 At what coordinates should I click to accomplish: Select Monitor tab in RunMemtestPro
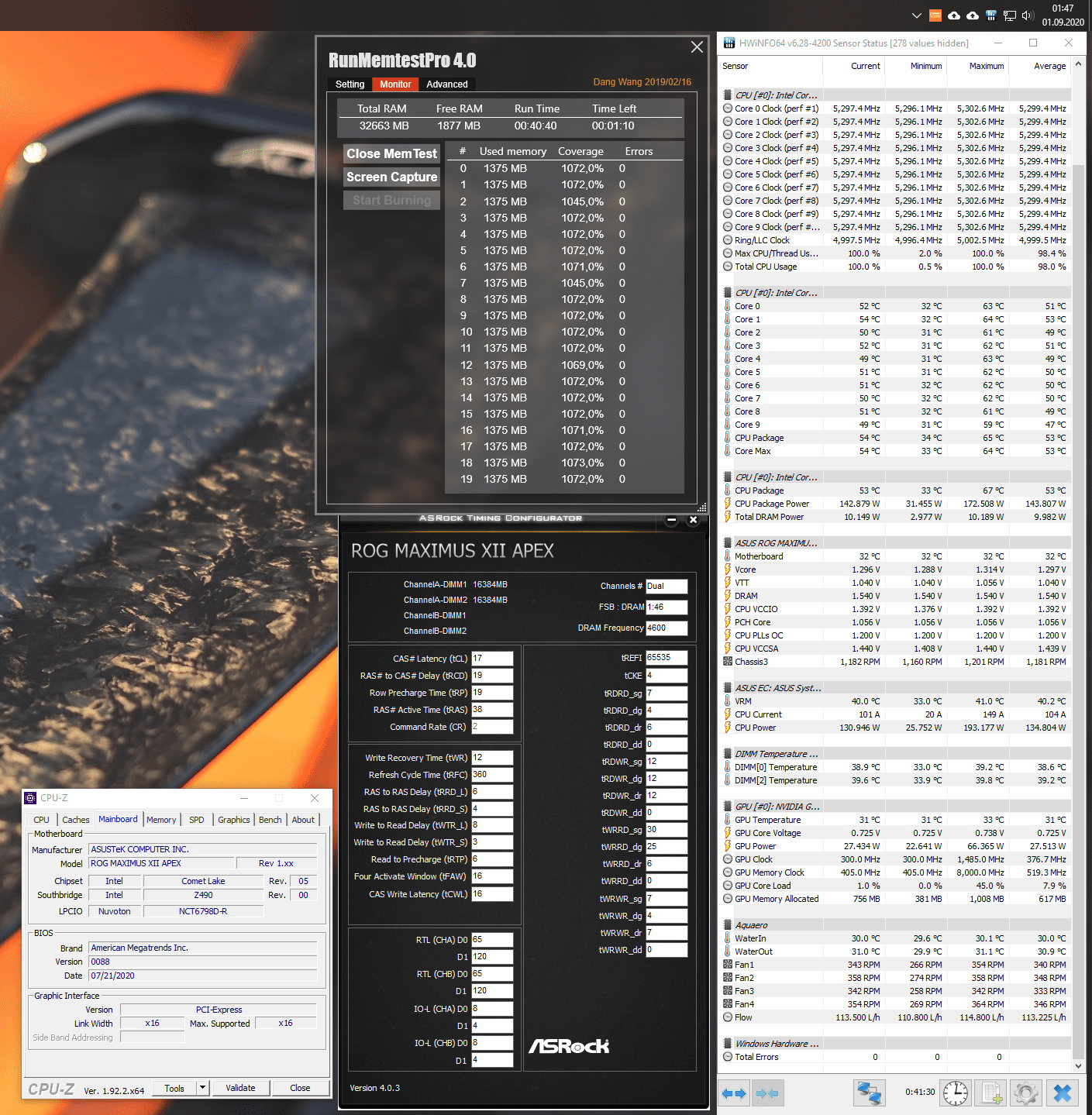pyautogui.click(x=395, y=84)
